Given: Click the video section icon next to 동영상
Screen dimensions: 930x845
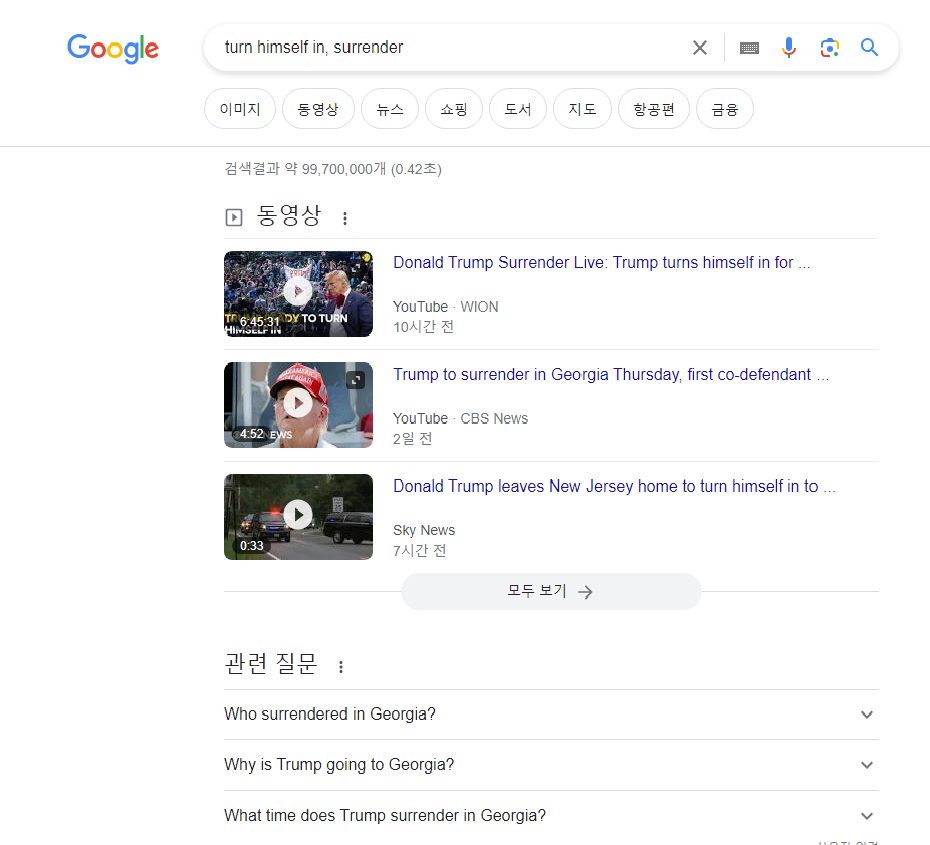Looking at the screenshot, I should (234, 218).
